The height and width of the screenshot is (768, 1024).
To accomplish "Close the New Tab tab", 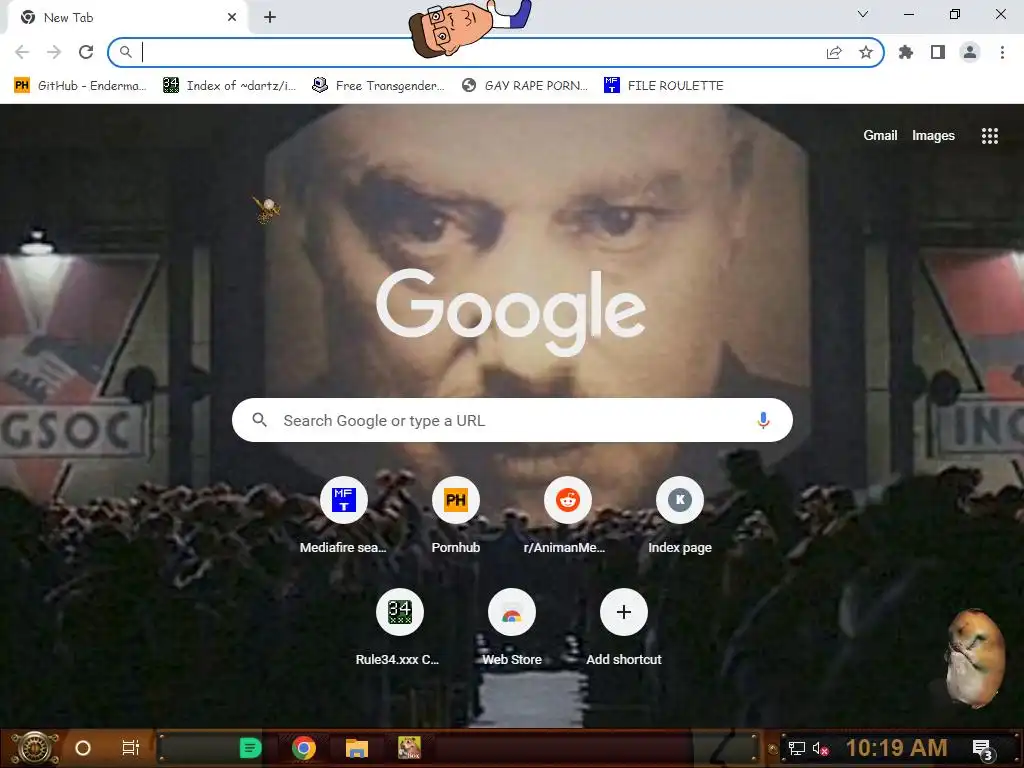I will coord(232,17).
